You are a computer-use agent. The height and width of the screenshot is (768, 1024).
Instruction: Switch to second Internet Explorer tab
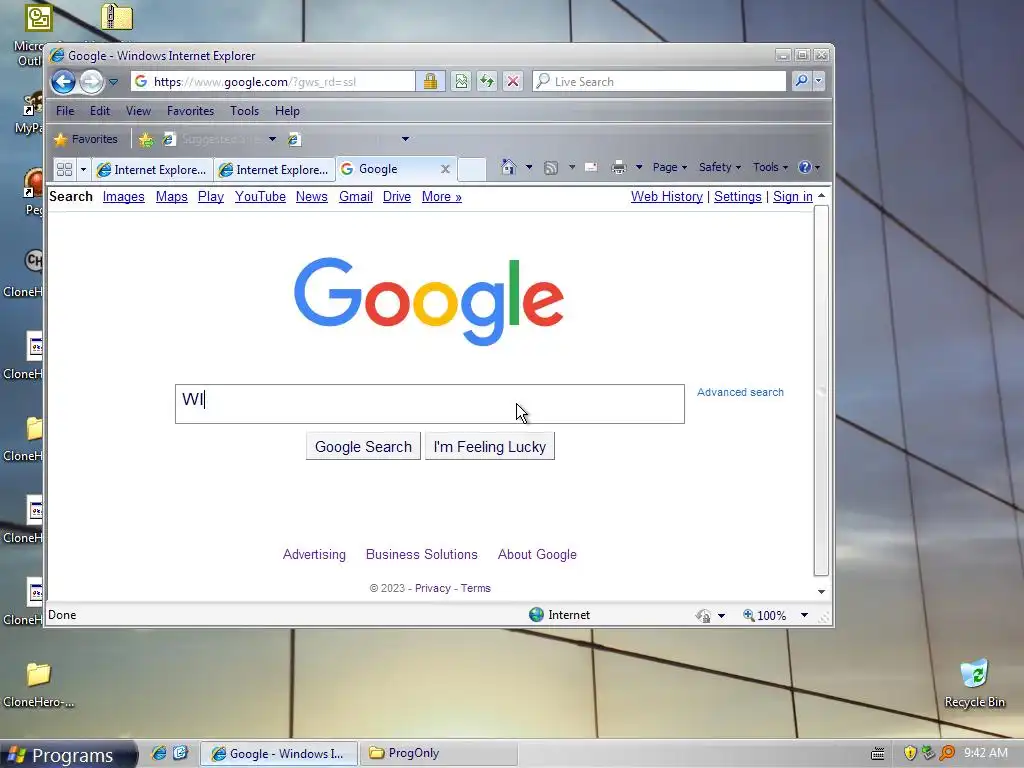coord(274,170)
